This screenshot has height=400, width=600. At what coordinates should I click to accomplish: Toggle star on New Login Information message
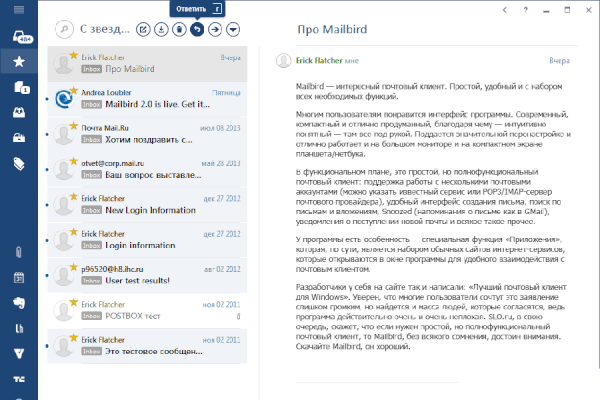tap(74, 196)
